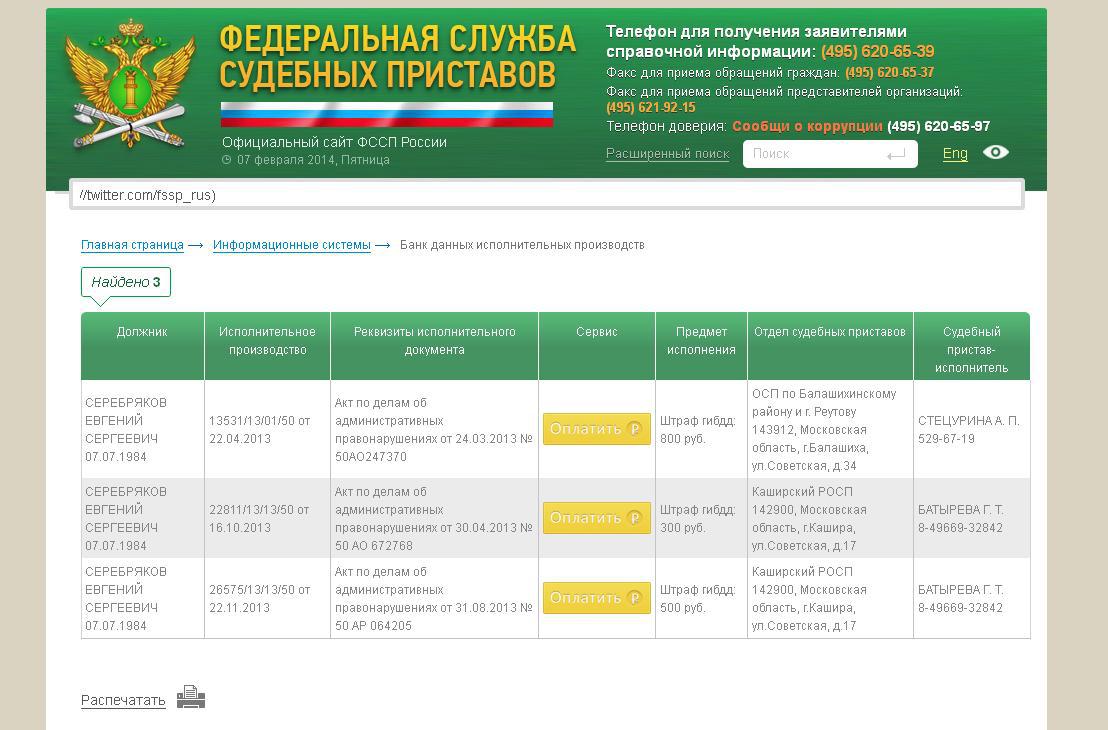Open Информационные системы breadcrumb link
This screenshot has width=1108, height=730.
pyautogui.click(x=292, y=245)
